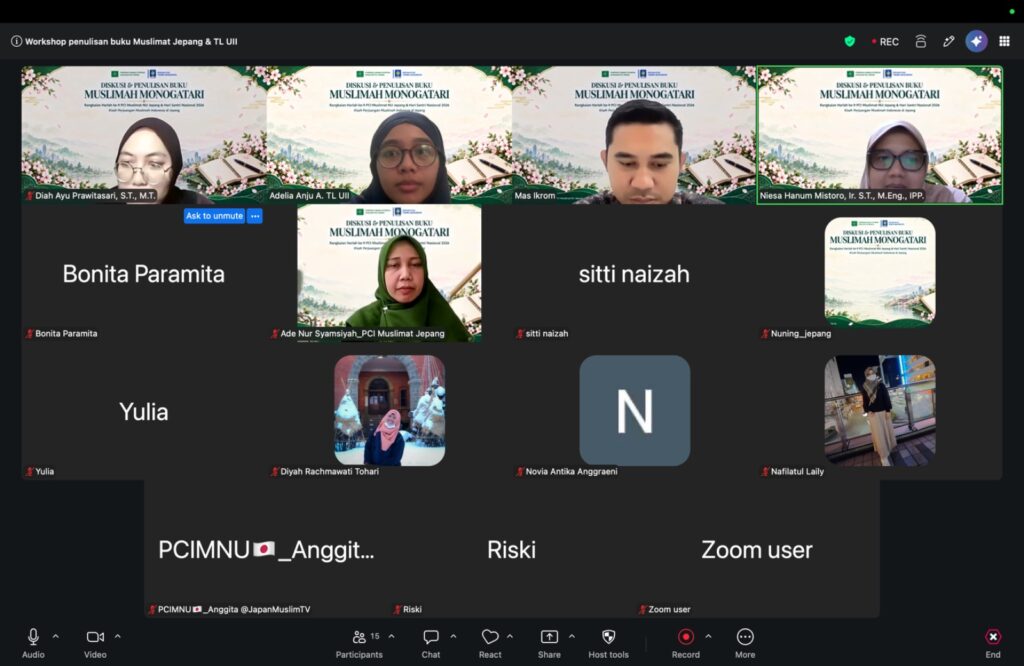Expand the Chat options arrow
The width and height of the screenshot is (1024, 666).
[453, 636]
